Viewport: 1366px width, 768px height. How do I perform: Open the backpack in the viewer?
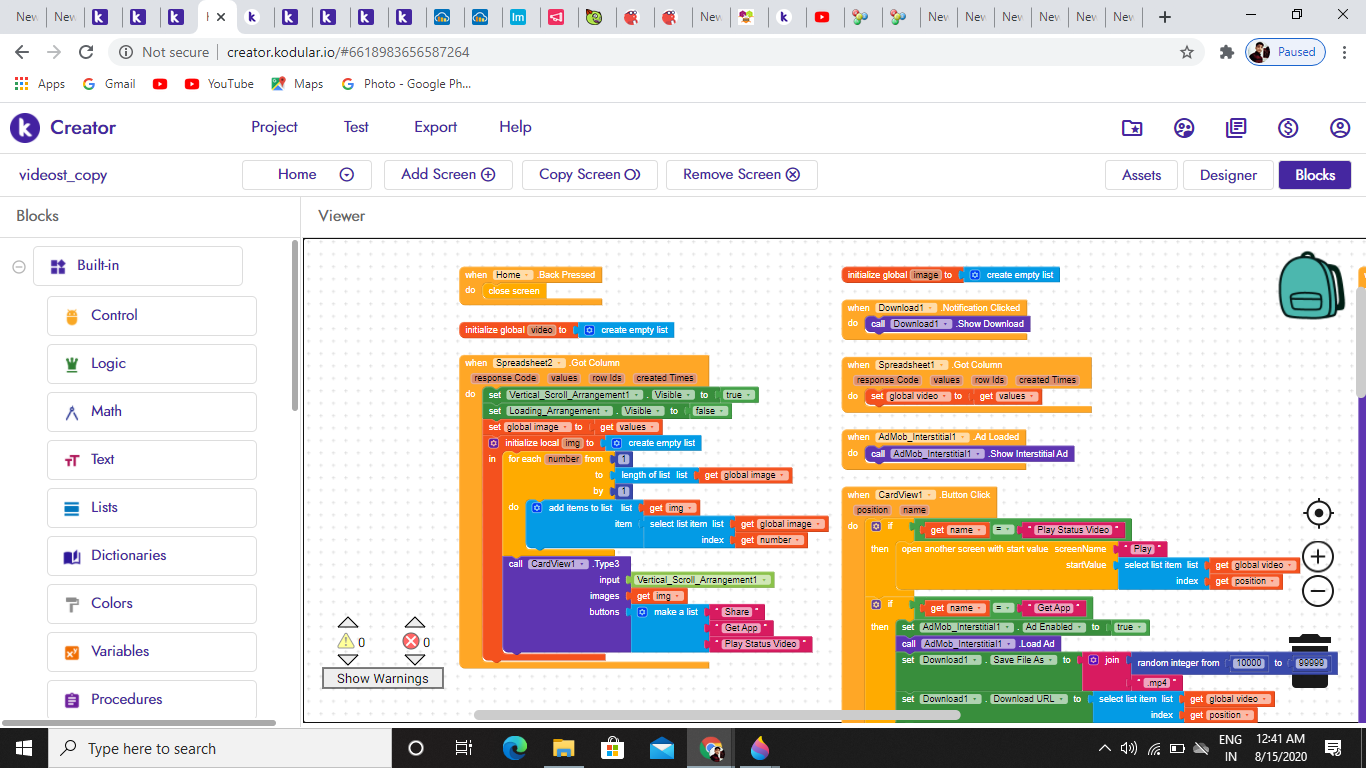point(1312,286)
